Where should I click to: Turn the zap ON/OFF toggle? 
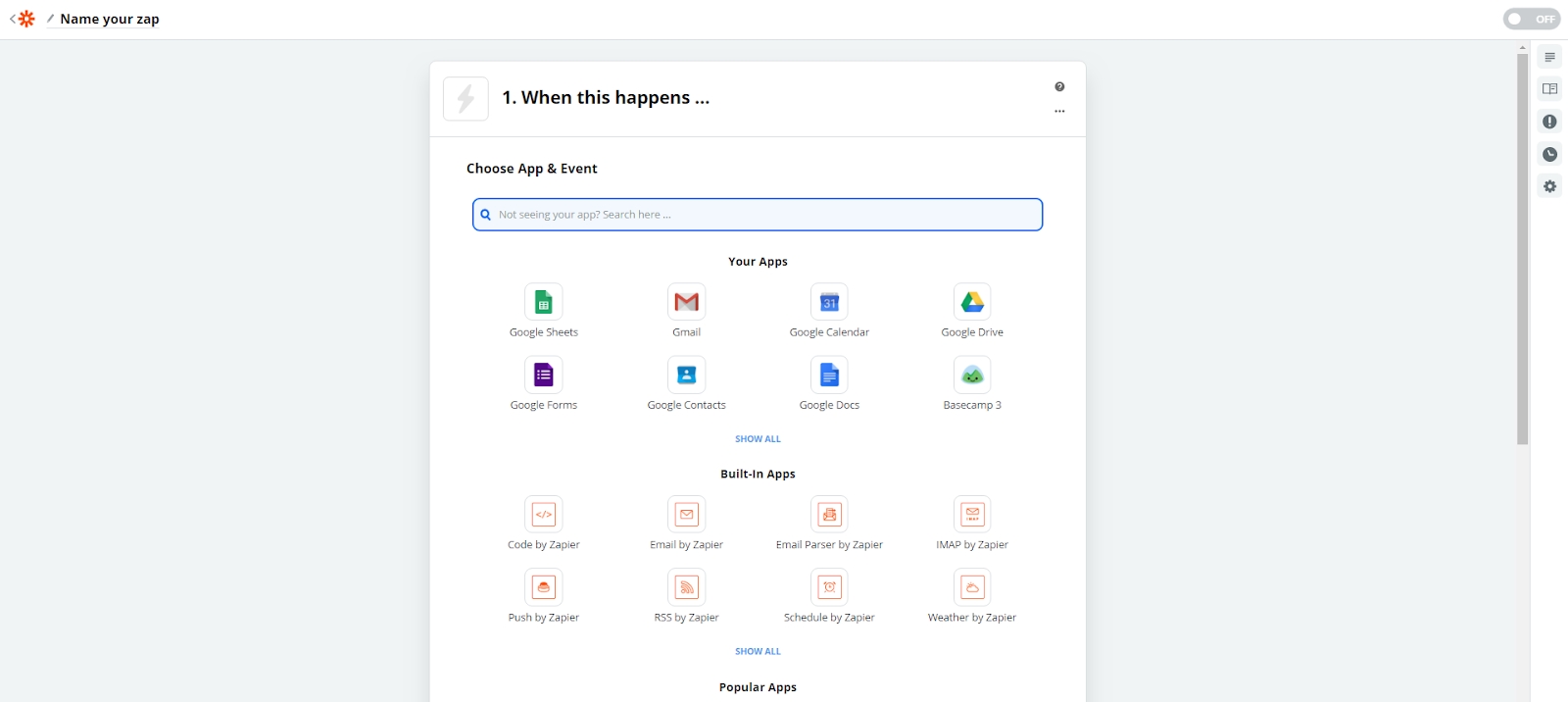click(x=1531, y=19)
